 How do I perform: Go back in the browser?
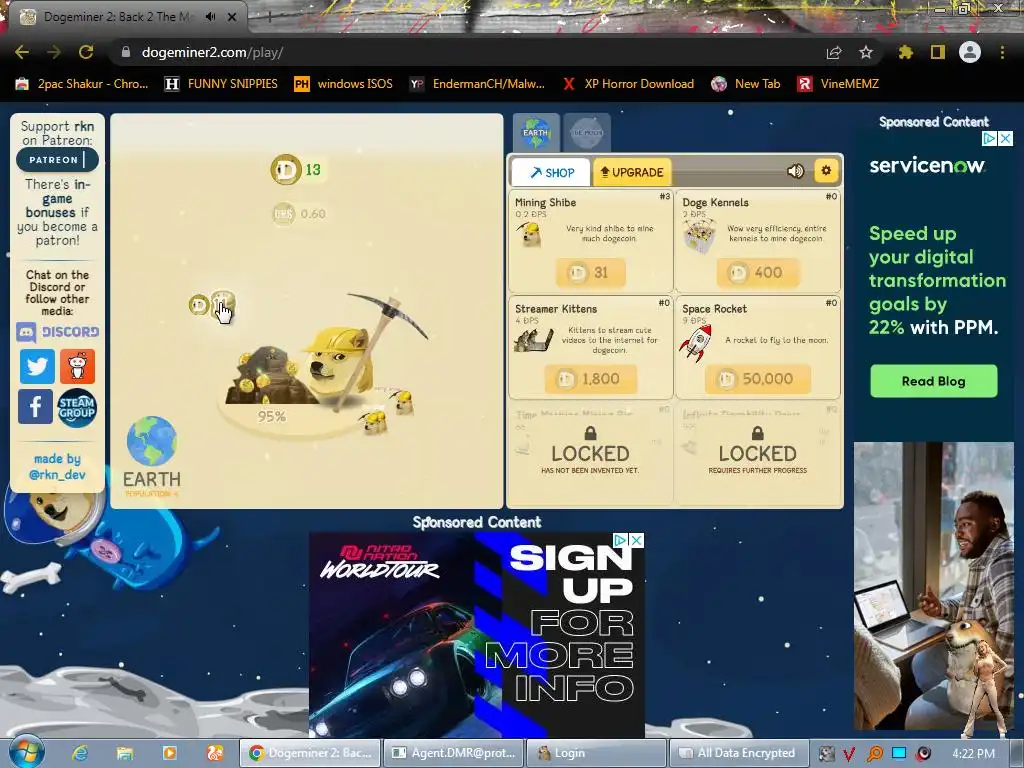coord(22,52)
